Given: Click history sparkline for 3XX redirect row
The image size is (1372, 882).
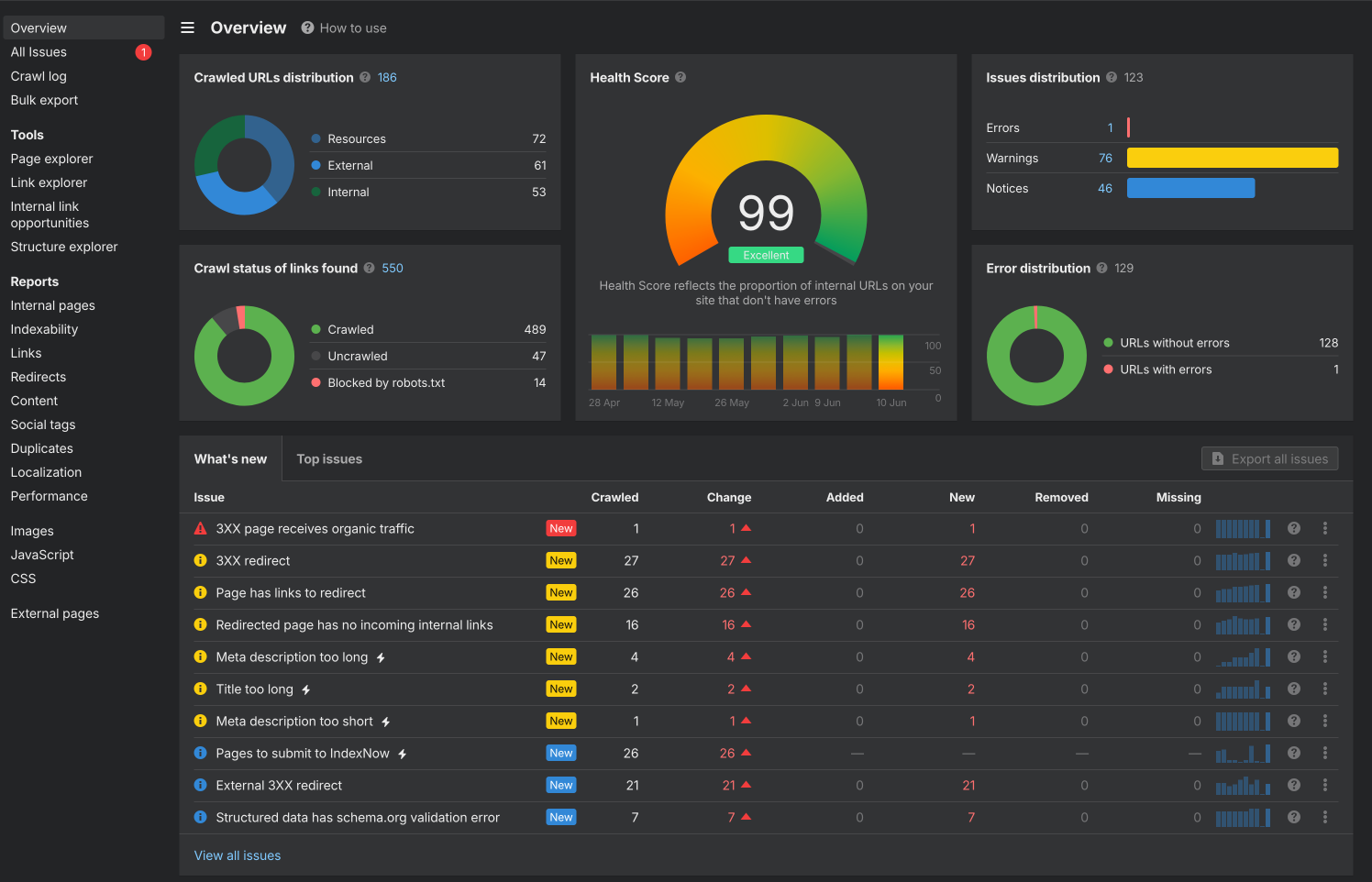Looking at the screenshot, I should coord(1243,560).
